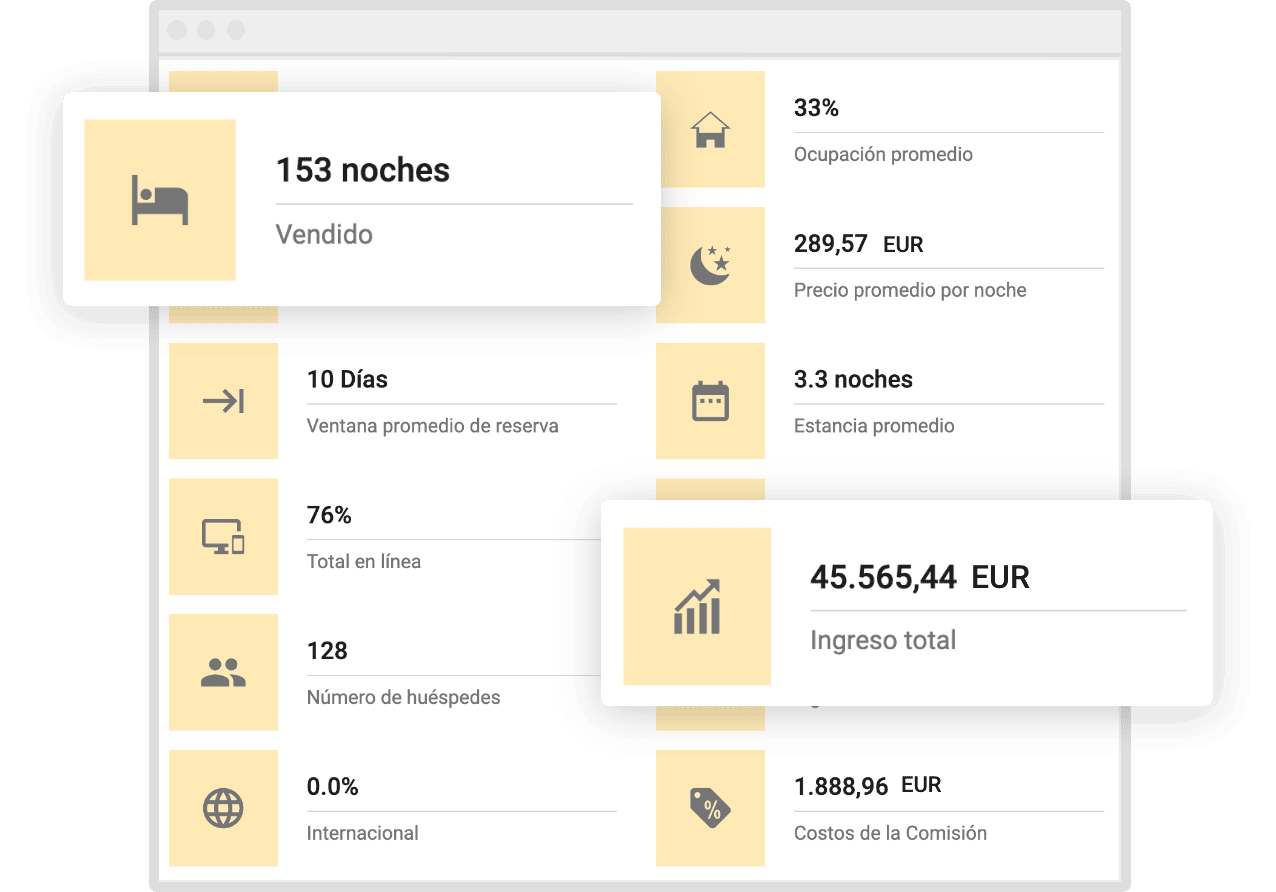Click the Vendido label
Image resolution: width=1276 pixels, height=892 pixels.
[x=324, y=234]
